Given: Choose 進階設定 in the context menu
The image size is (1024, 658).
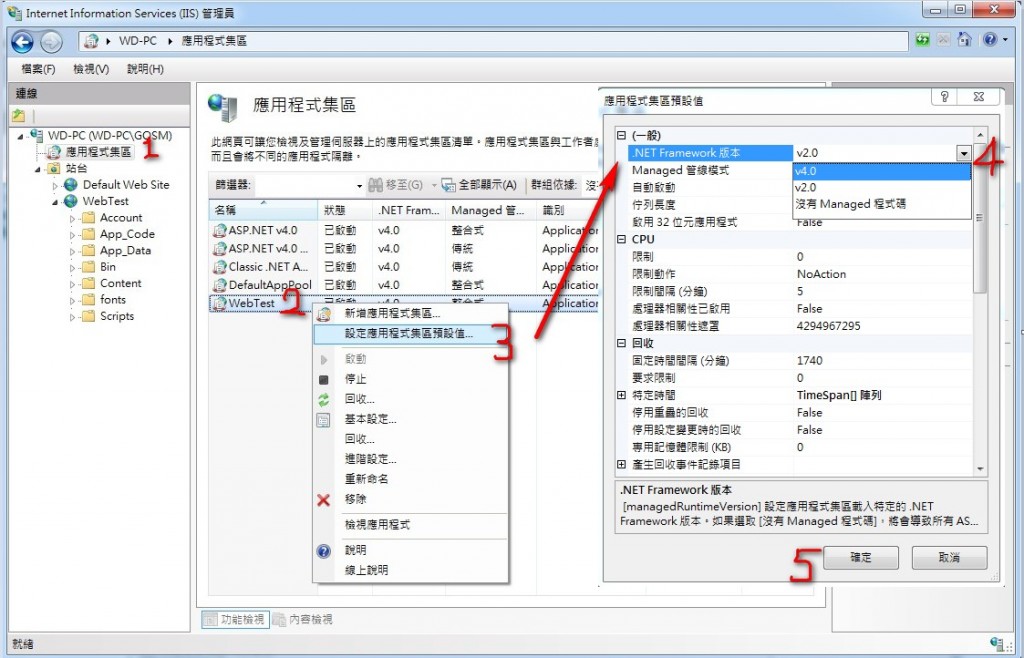Looking at the screenshot, I should point(411,459).
